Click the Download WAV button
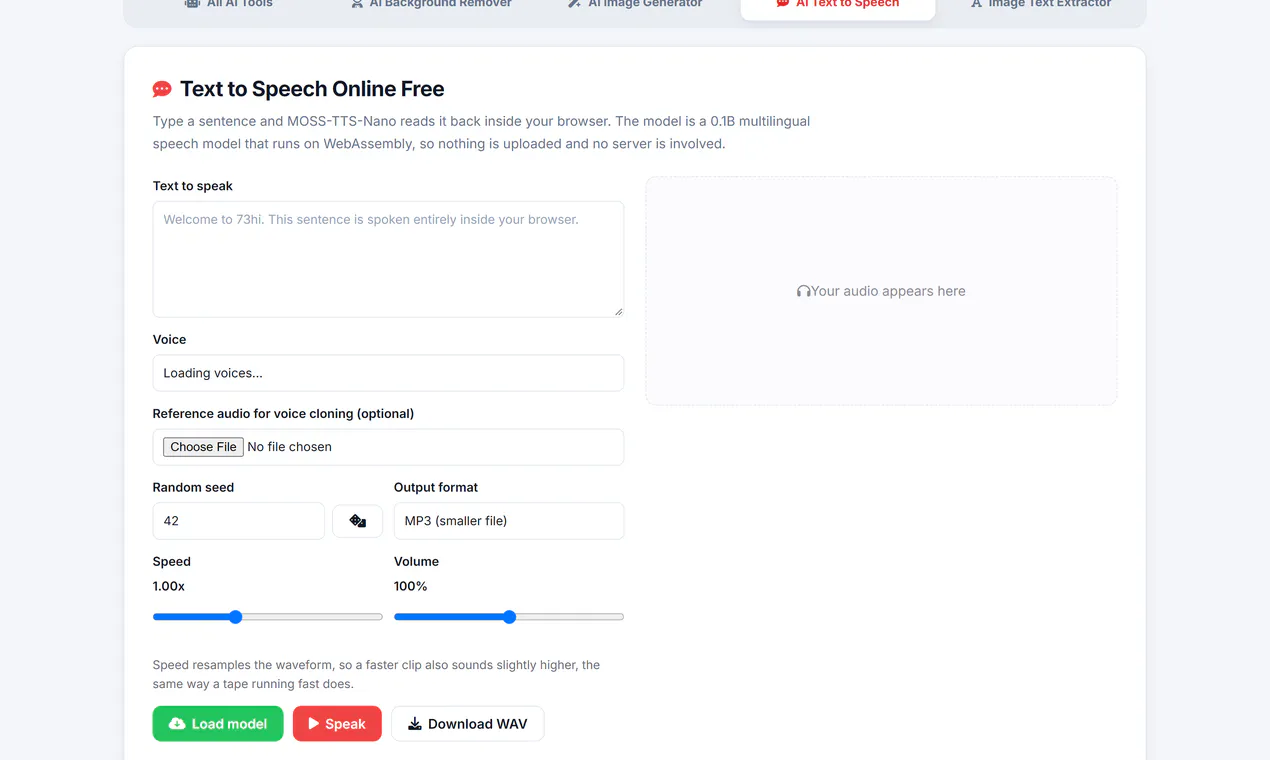1270x760 pixels. point(467,724)
